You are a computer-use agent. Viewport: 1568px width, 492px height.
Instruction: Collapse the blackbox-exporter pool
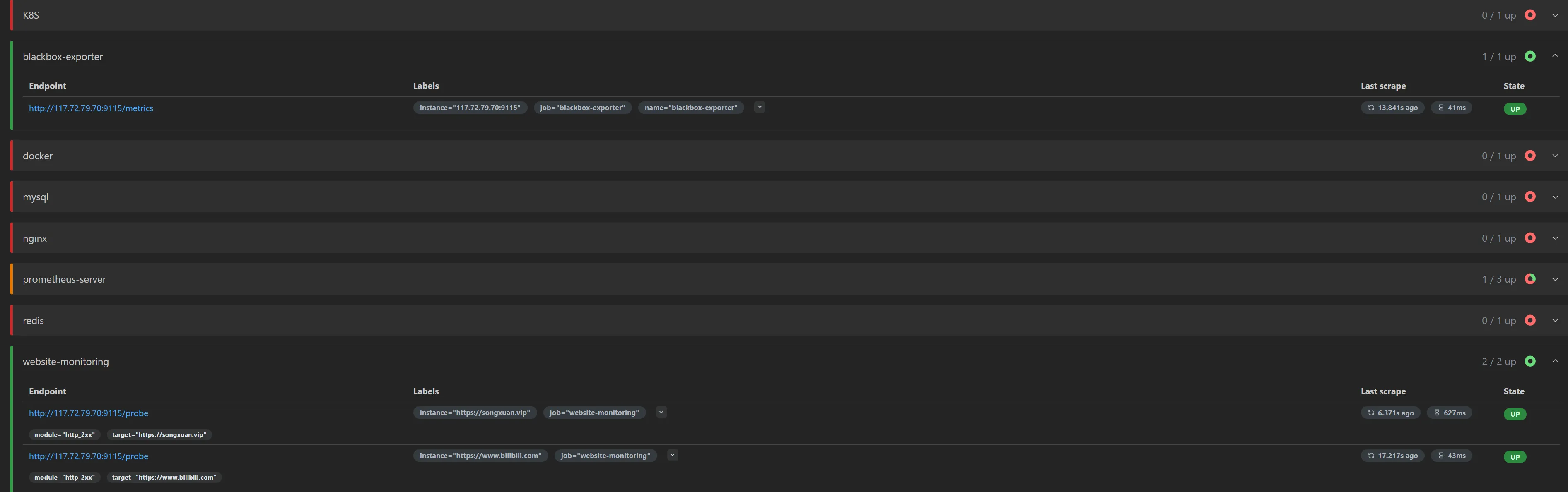coord(1555,56)
